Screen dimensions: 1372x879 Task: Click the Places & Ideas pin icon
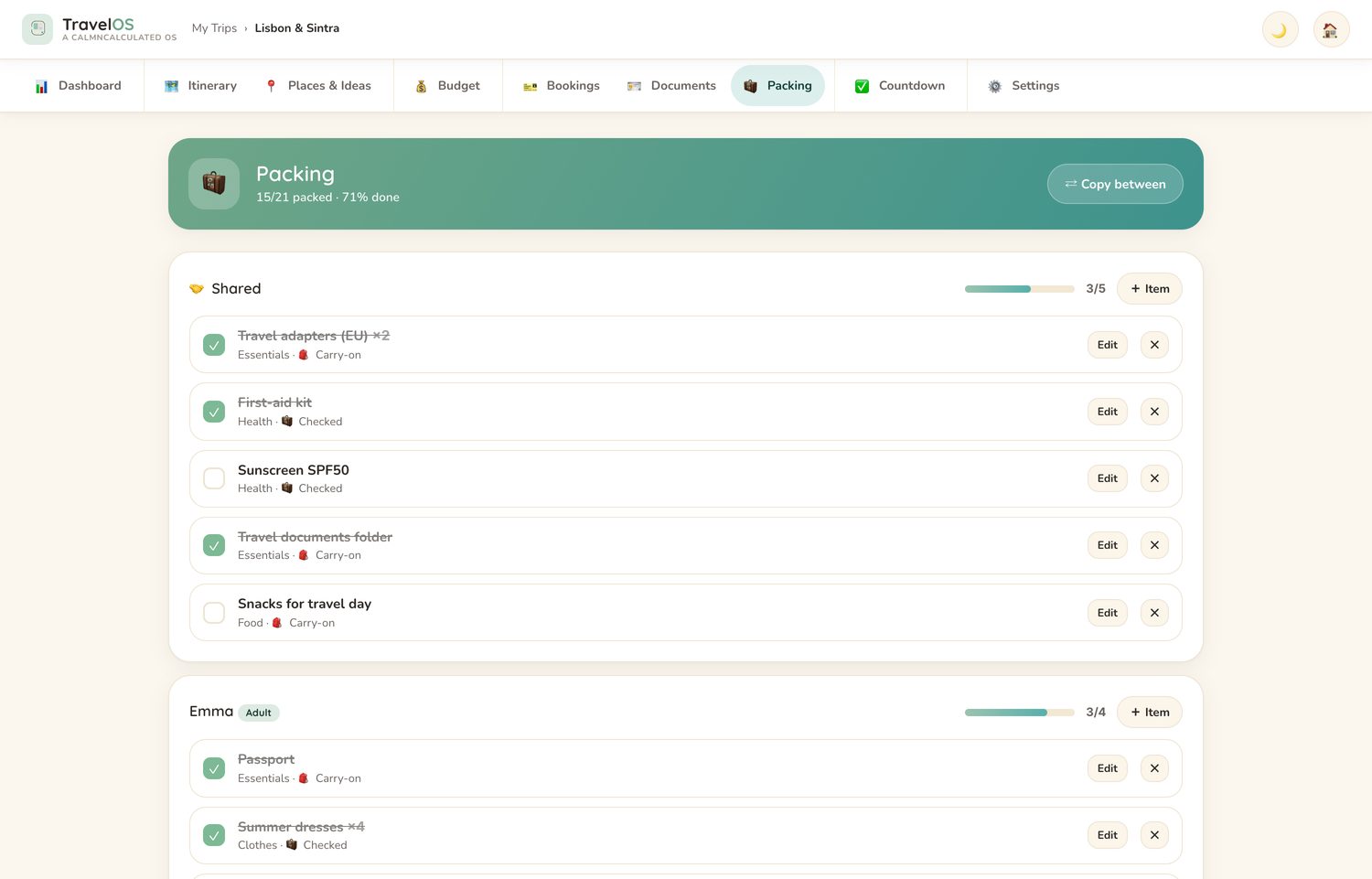click(271, 86)
